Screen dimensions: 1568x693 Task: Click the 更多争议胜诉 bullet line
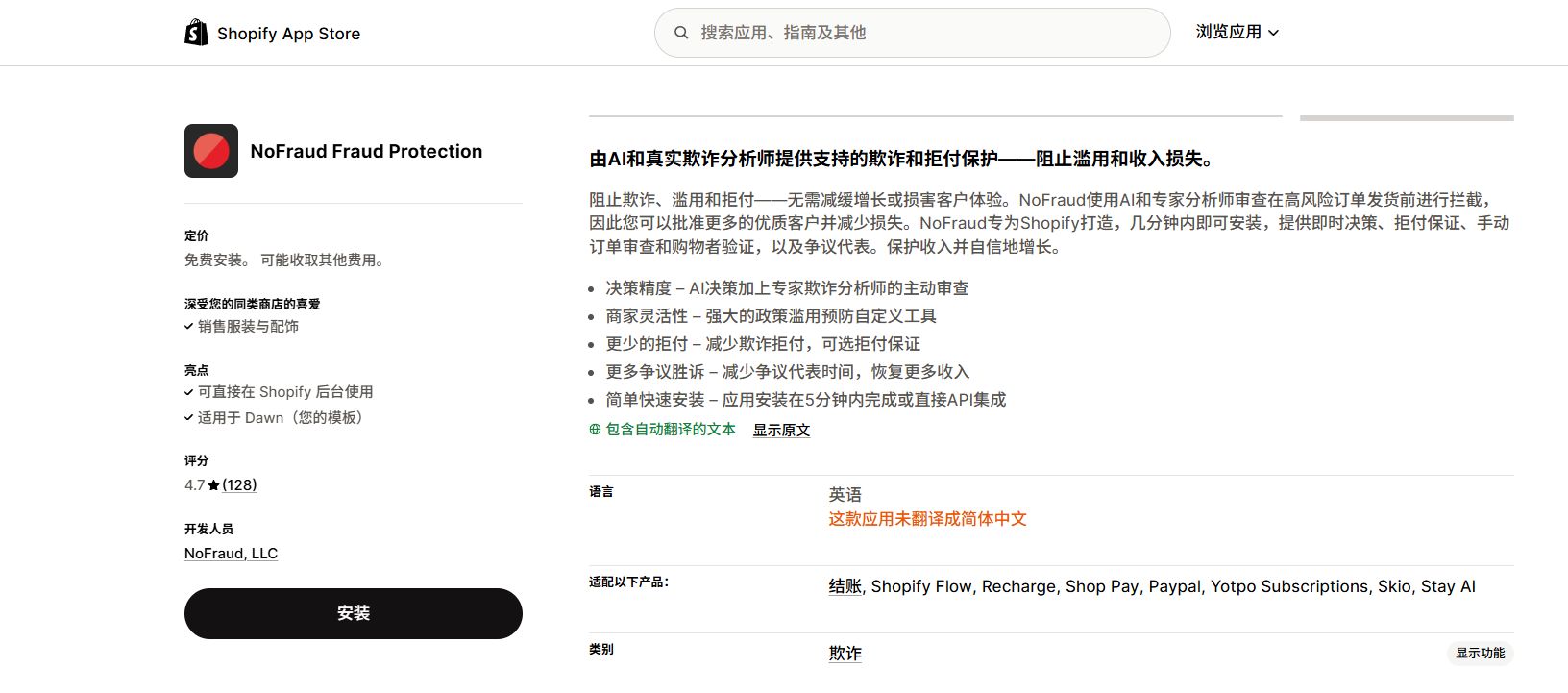pyautogui.click(x=788, y=372)
